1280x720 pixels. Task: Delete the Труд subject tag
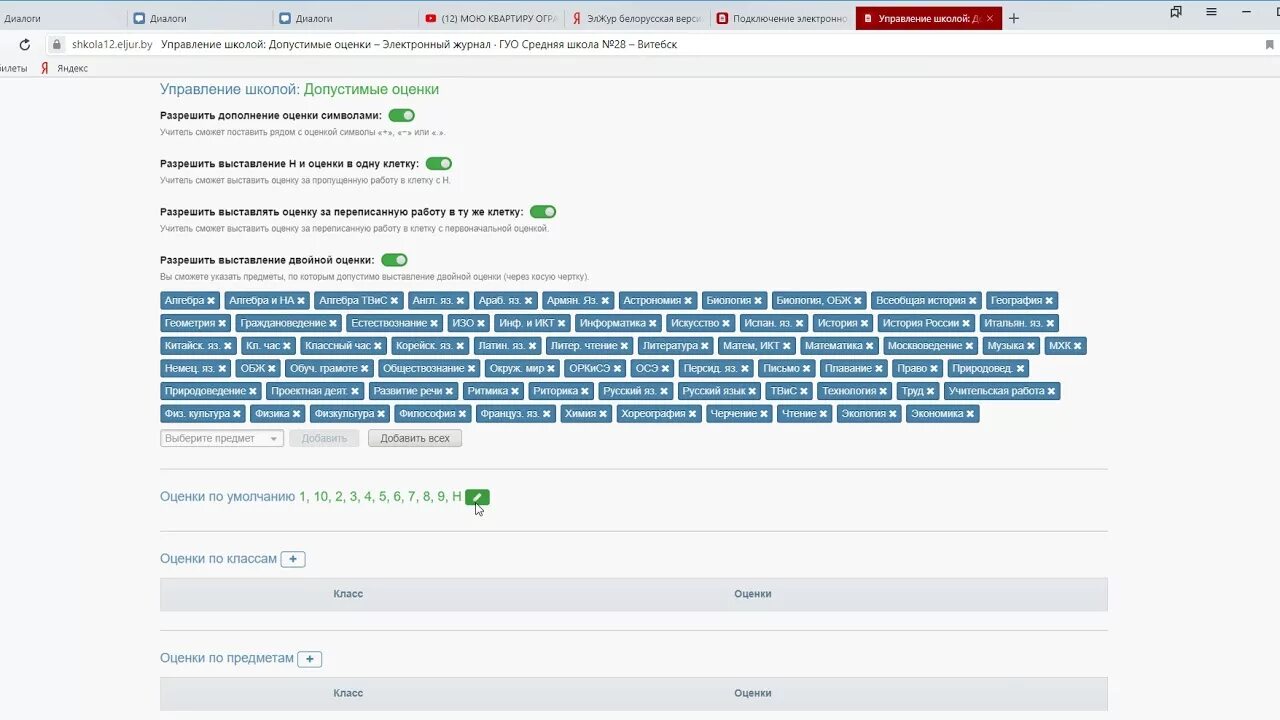(931, 392)
